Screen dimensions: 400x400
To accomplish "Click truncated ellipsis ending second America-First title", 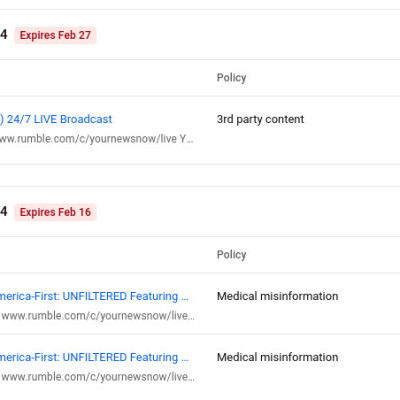I will point(185,359).
